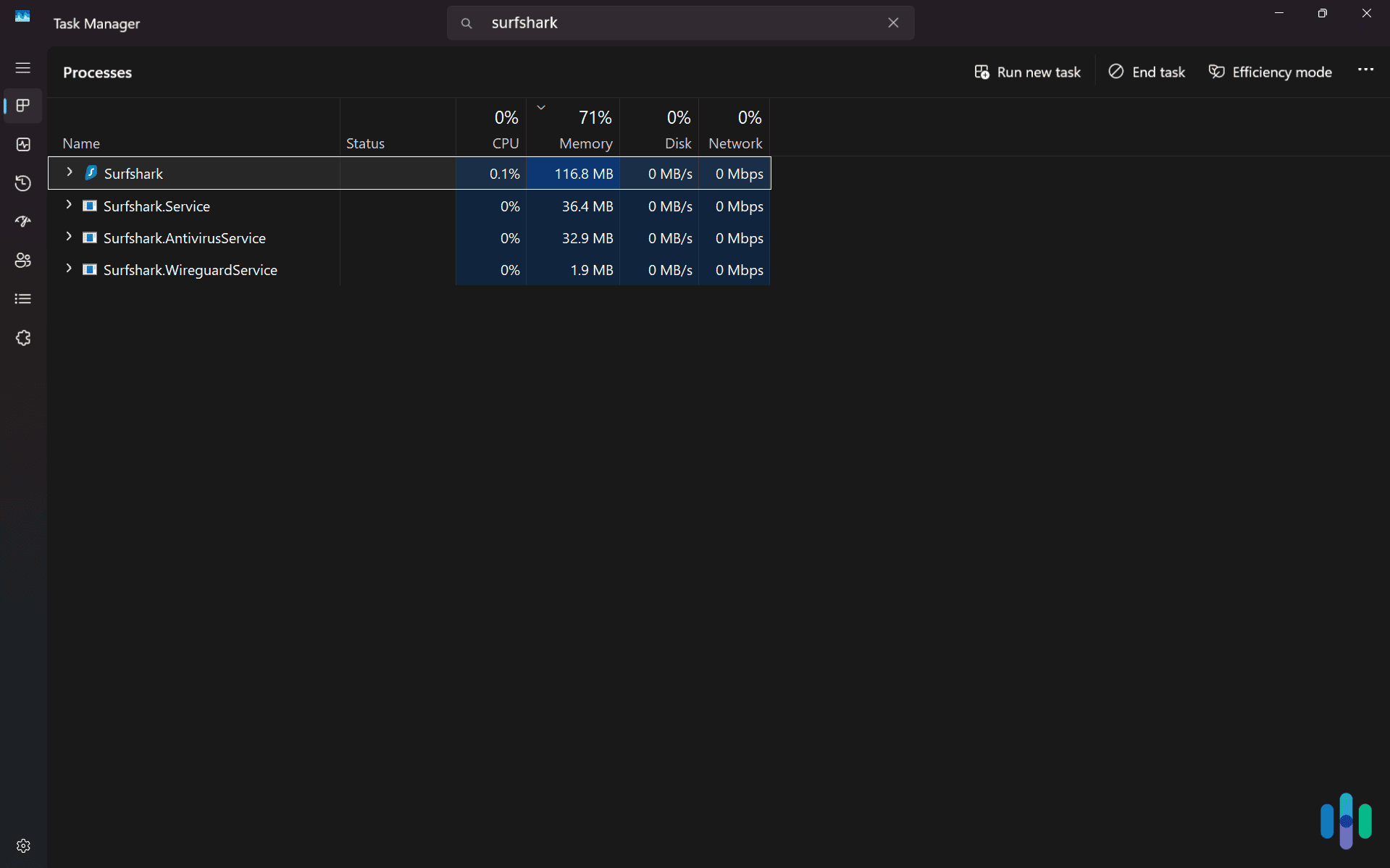The height and width of the screenshot is (868, 1390).
Task: Open the Performance view in sidebar
Action: [x=22, y=145]
